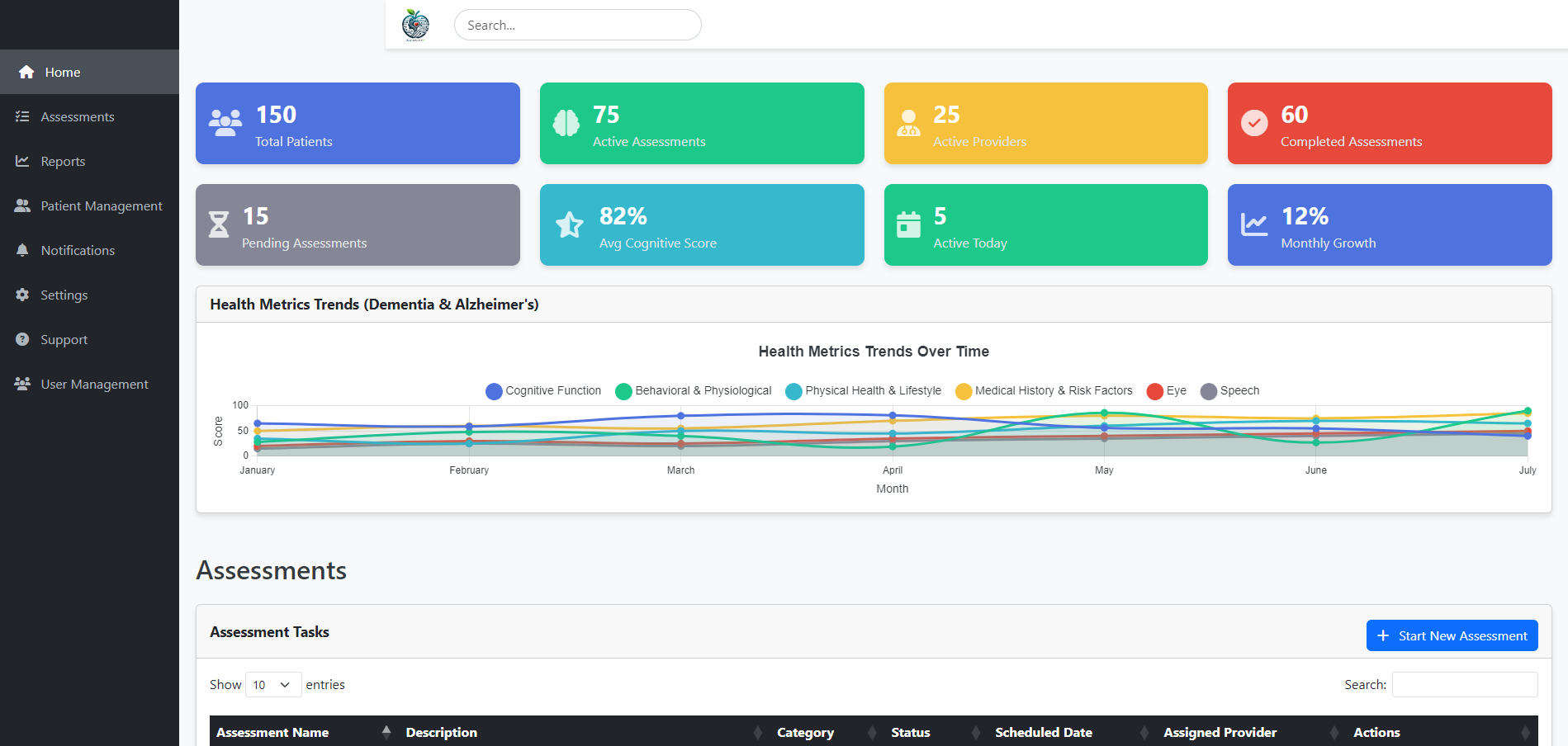Screen dimensions: 1568x746
Task: Select Patient Management menu entry
Action: click(89, 205)
